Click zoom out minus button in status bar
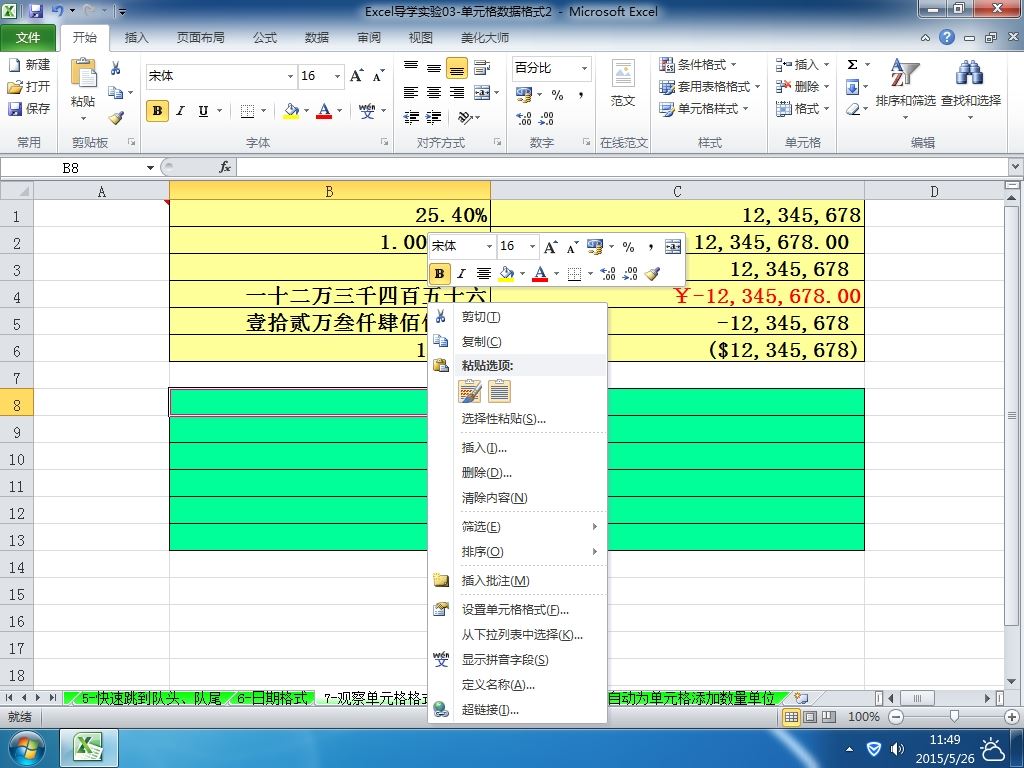Viewport: 1024px width, 768px height. pyautogui.click(x=896, y=716)
